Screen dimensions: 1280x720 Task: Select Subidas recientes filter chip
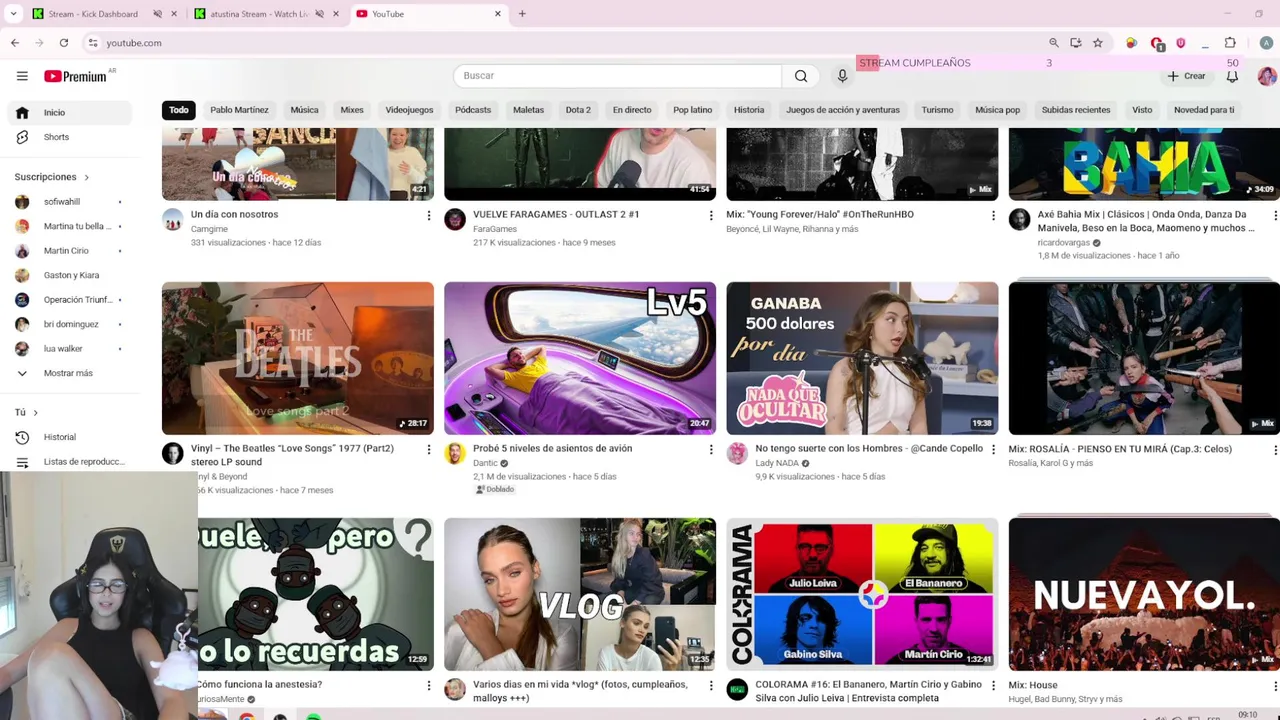point(1076,110)
